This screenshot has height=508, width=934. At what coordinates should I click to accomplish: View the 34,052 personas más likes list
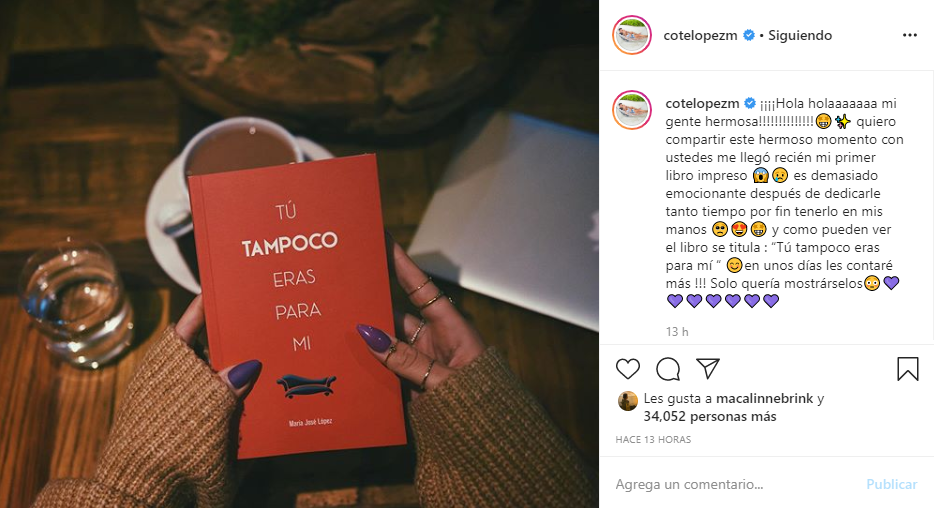pyautogui.click(x=710, y=416)
